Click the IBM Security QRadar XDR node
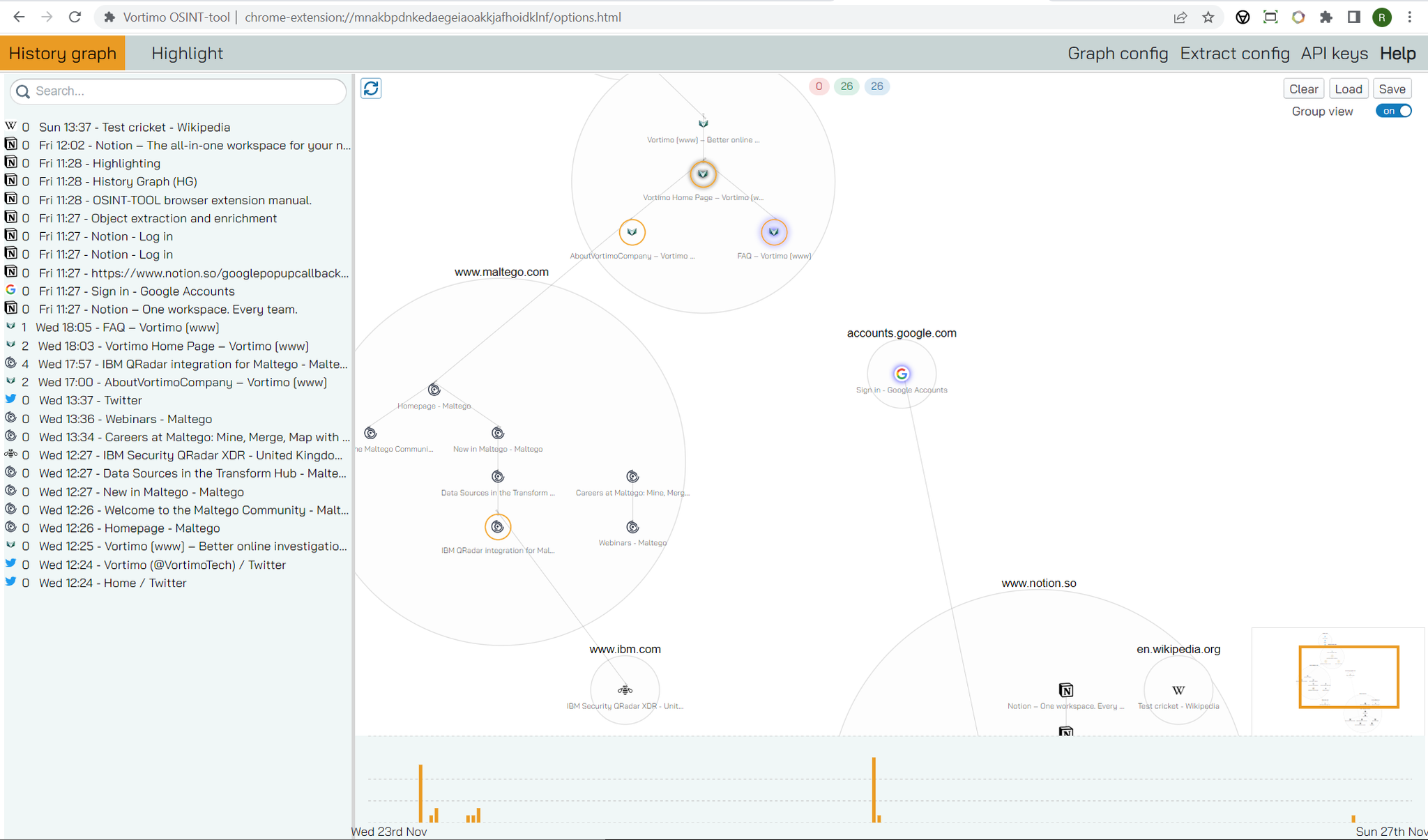1428x840 pixels. [625, 690]
